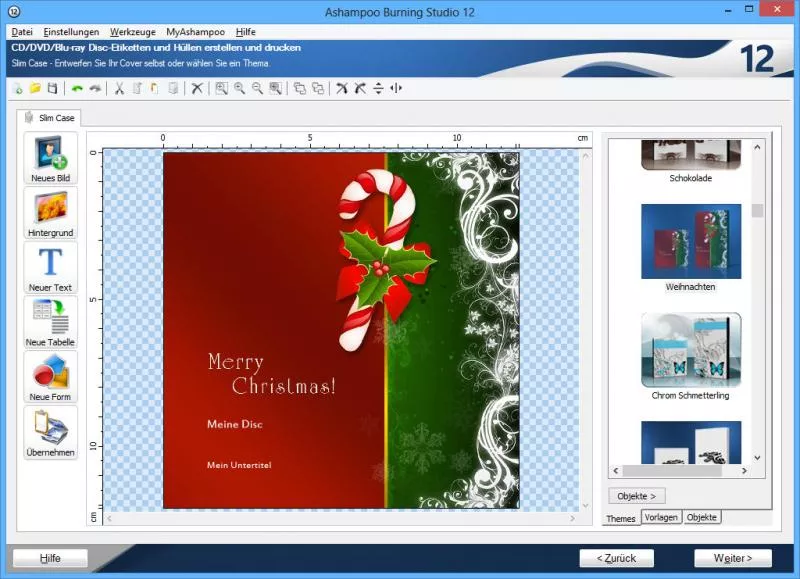The image size is (800, 579).
Task: Open the Werkzeuge menu
Action: point(133,32)
